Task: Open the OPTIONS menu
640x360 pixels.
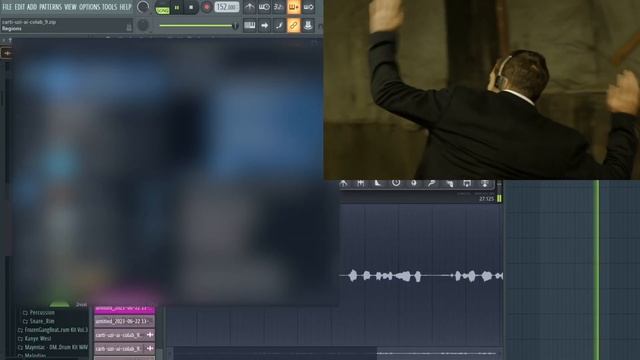Action: [89, 7]
